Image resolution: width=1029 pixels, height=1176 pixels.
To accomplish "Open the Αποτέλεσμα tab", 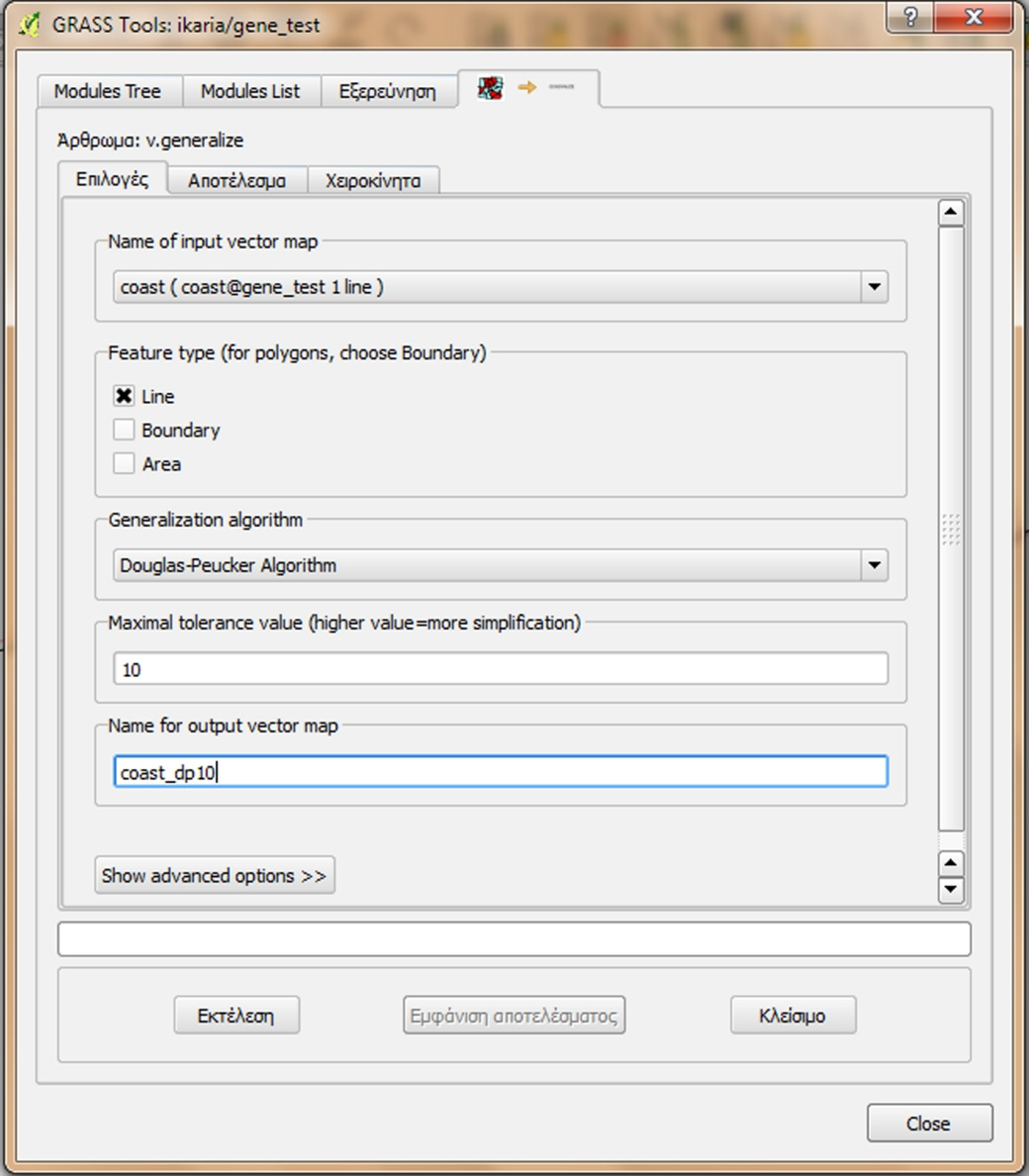I will point(237,181).
